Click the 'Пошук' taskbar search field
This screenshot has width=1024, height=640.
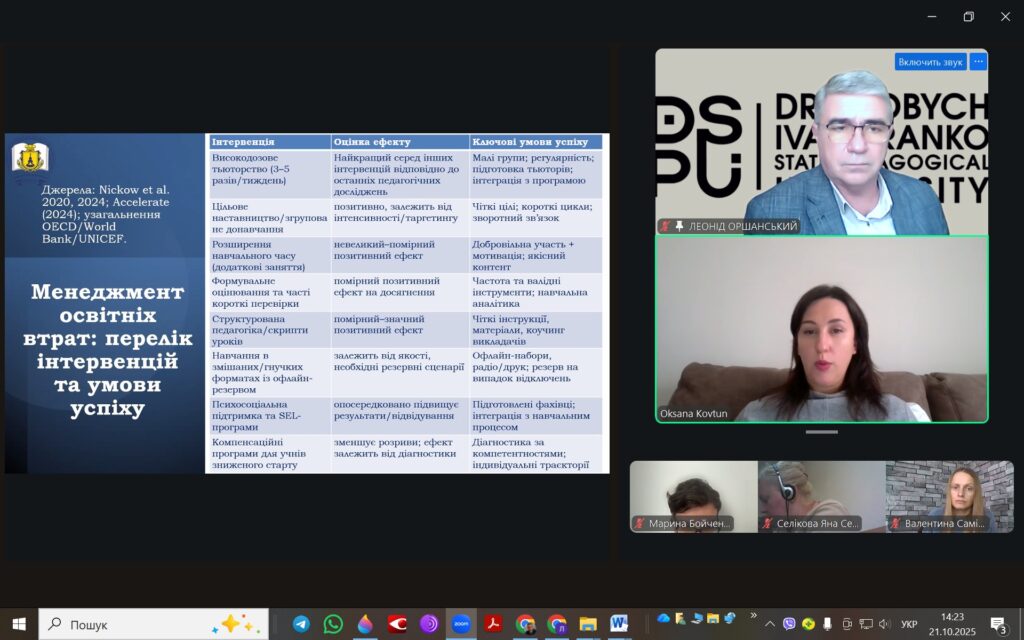150,624
